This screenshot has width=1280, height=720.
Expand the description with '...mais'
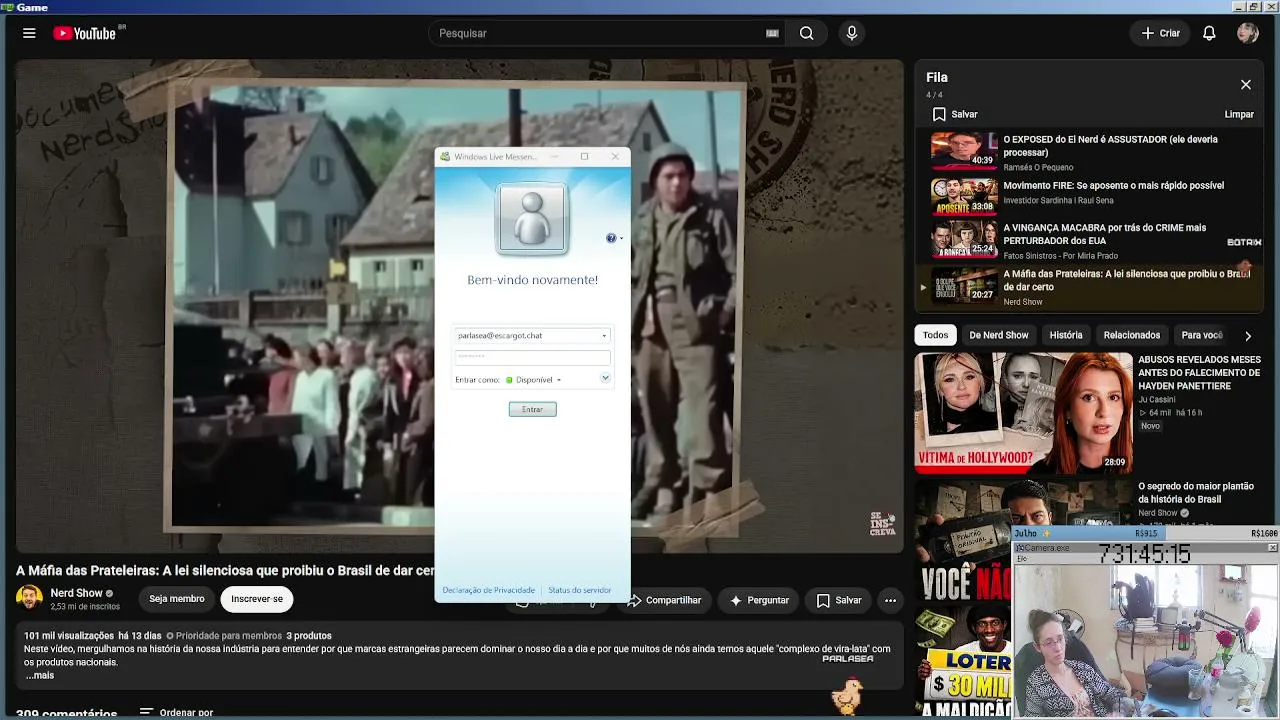pyautogui.click(x=39, y=675)
